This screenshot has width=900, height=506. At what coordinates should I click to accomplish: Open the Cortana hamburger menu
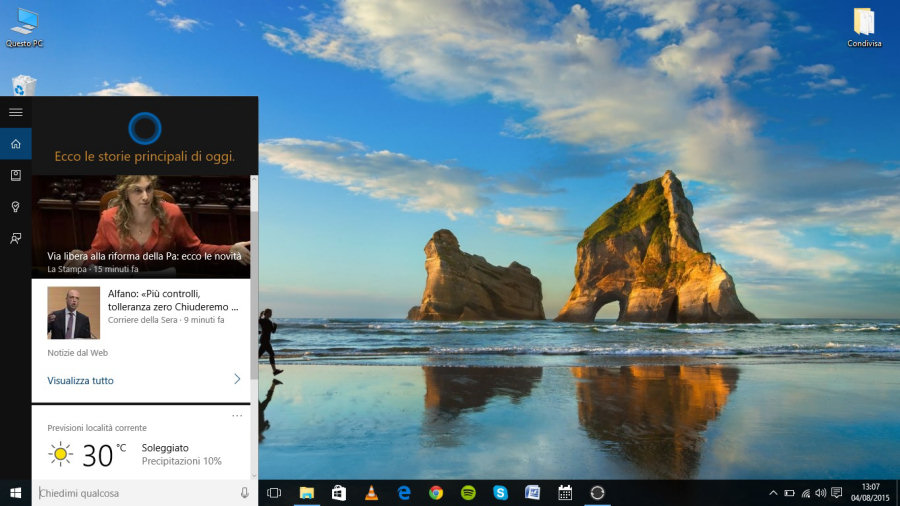[x=15, y=112]
